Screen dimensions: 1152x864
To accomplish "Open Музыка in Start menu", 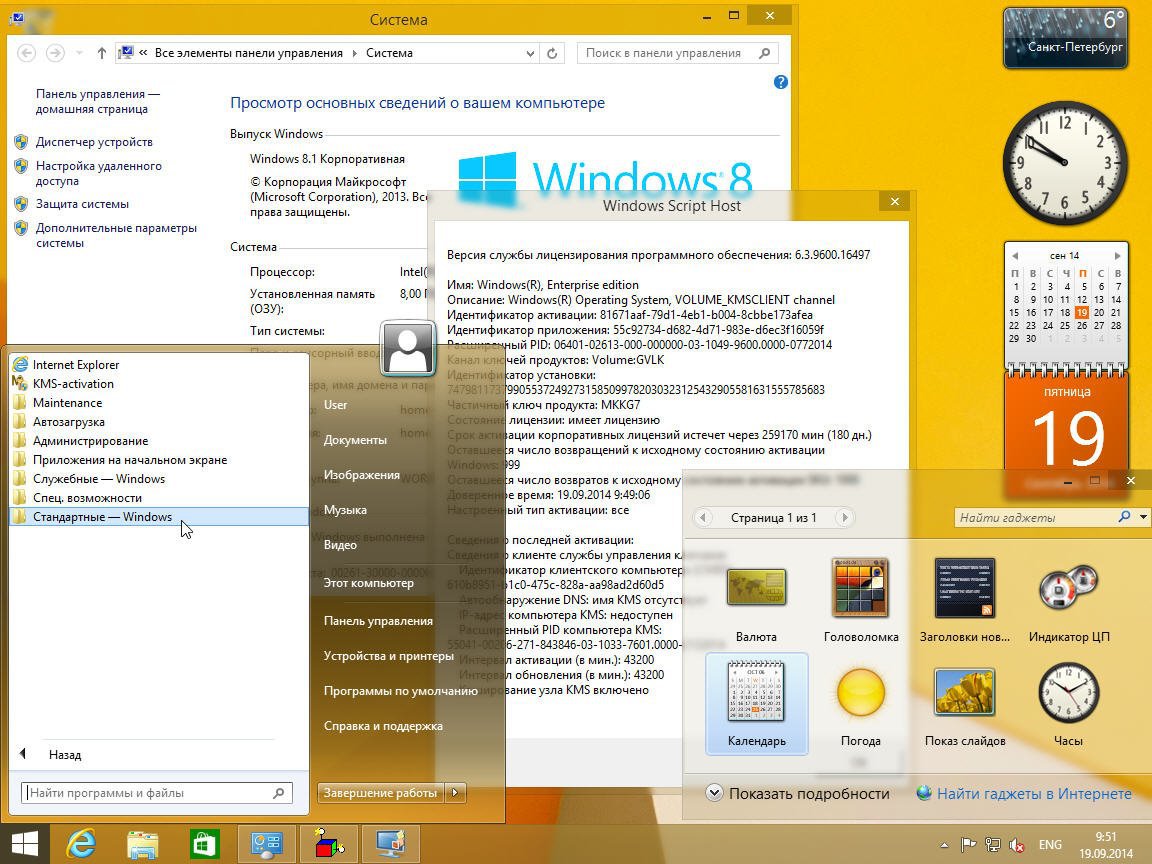I will pyautogui.click(x=345, y=510).
